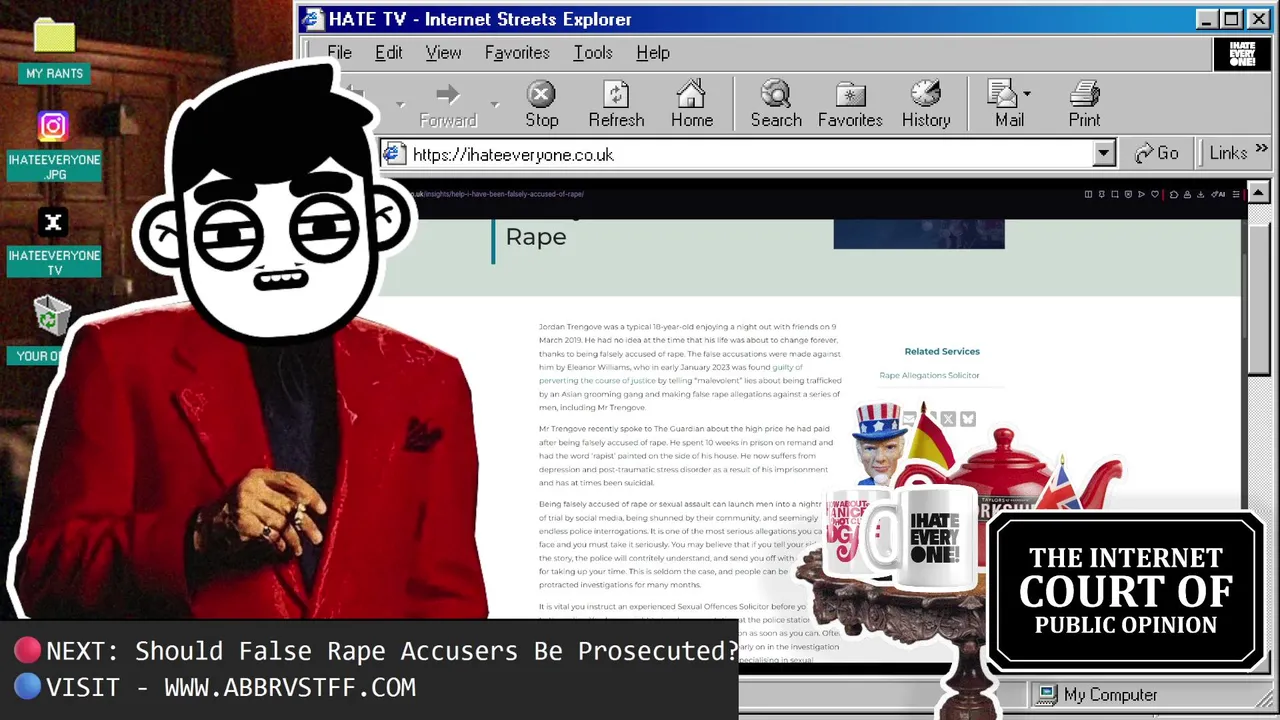Share article via X icon
Viewport: 1280px width, 720px height.
(948, 419)
